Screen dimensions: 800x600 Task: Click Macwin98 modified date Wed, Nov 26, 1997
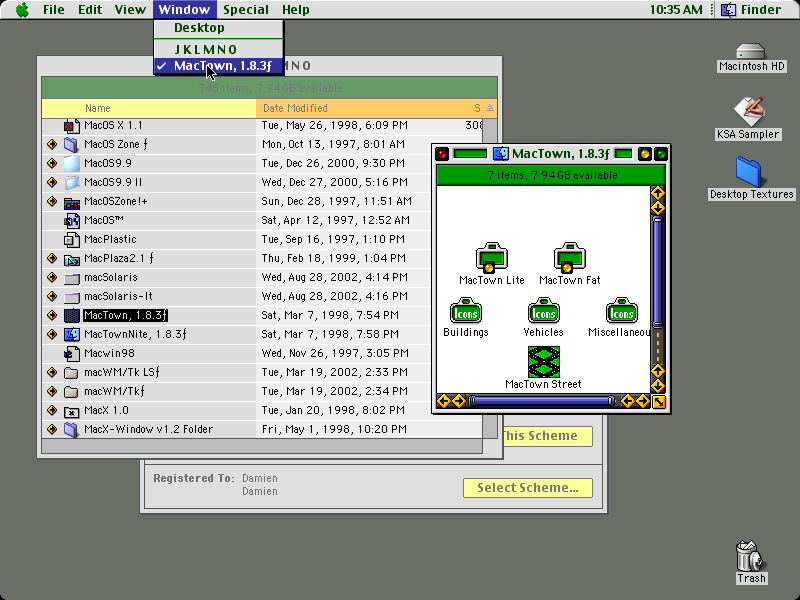point(335,353)
